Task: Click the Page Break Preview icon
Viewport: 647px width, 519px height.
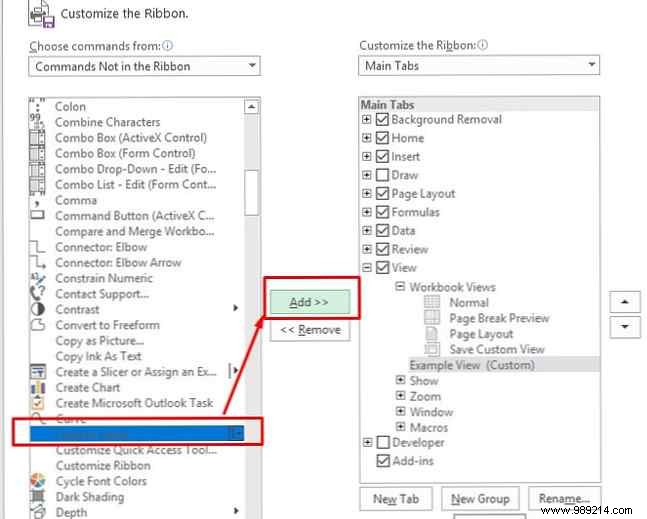Action: point(432,318)
